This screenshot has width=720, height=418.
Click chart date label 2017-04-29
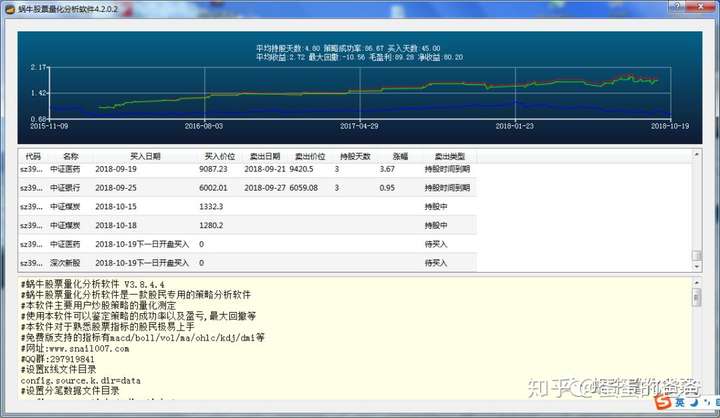tap(359, 126)
